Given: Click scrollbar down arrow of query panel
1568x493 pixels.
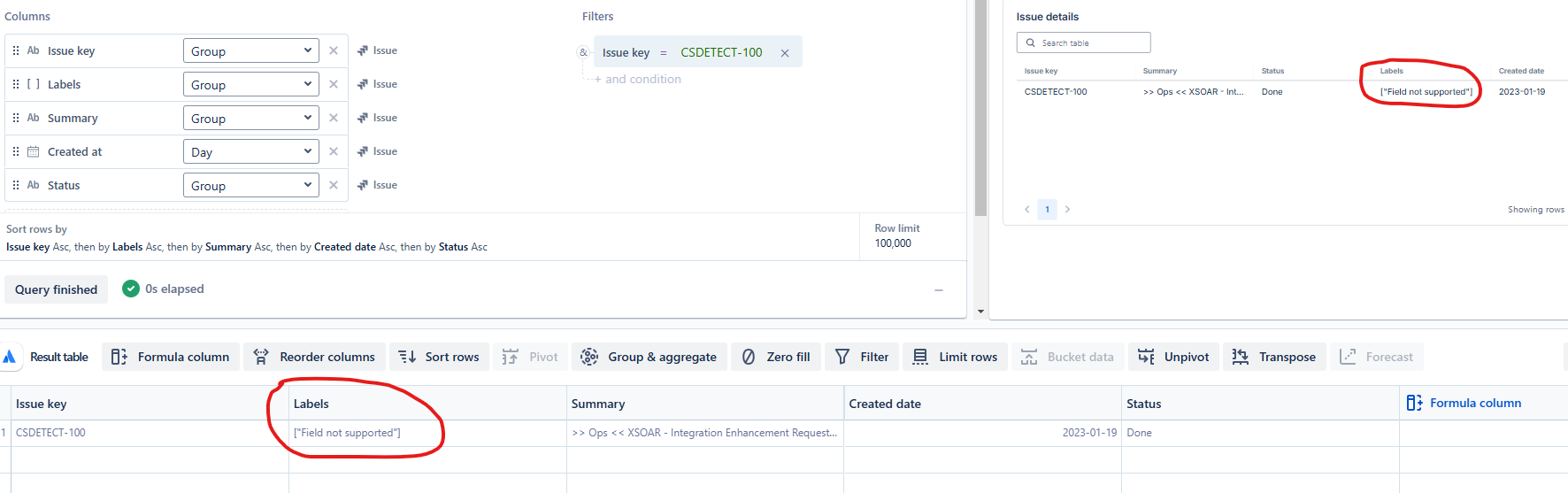Looking at the screenshot, I should (980, 312).
